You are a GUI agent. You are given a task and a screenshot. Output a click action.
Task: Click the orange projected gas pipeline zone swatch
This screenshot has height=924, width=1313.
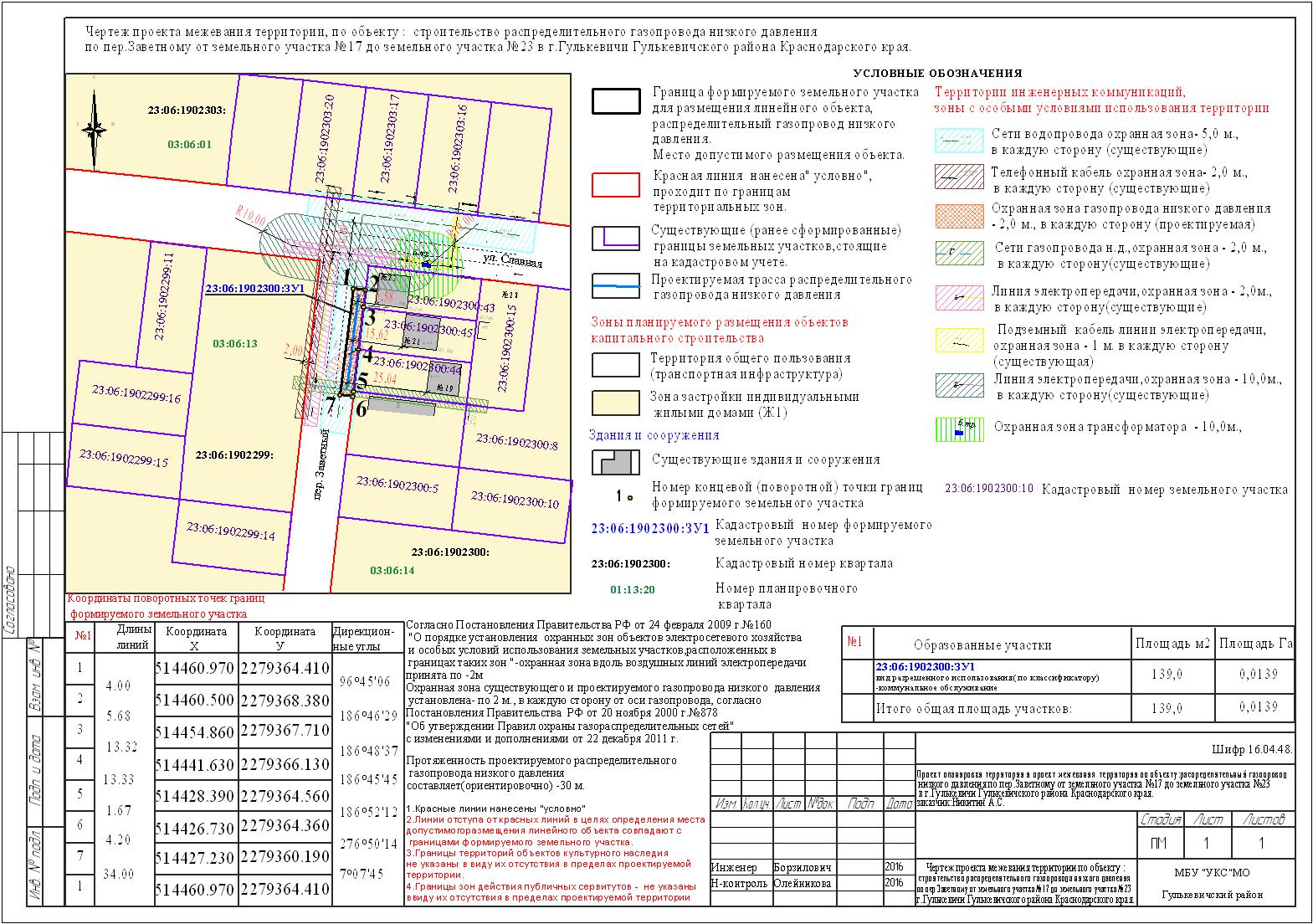pos(958,215)
